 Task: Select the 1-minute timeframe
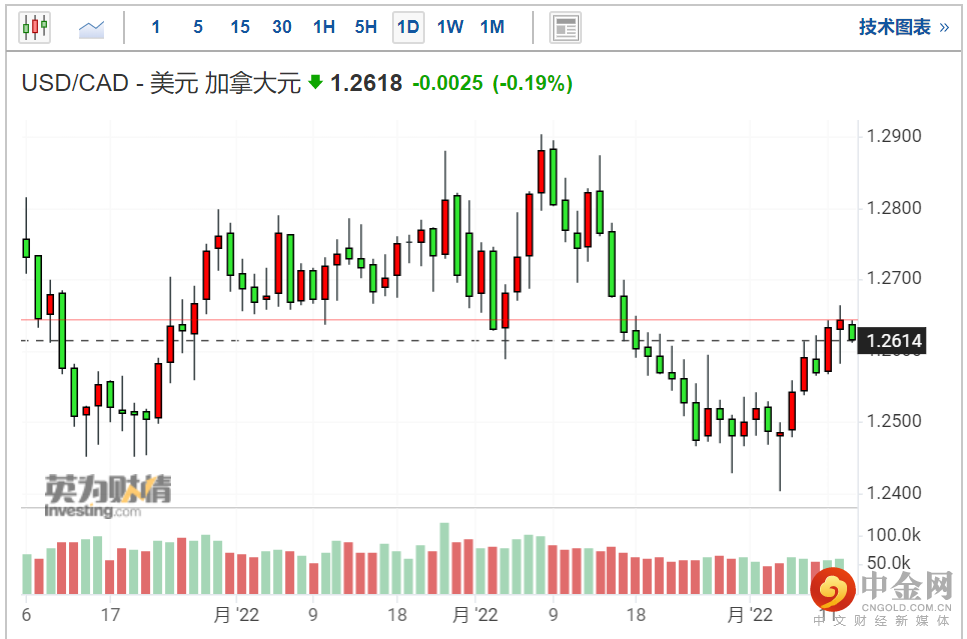pos(155,27)
